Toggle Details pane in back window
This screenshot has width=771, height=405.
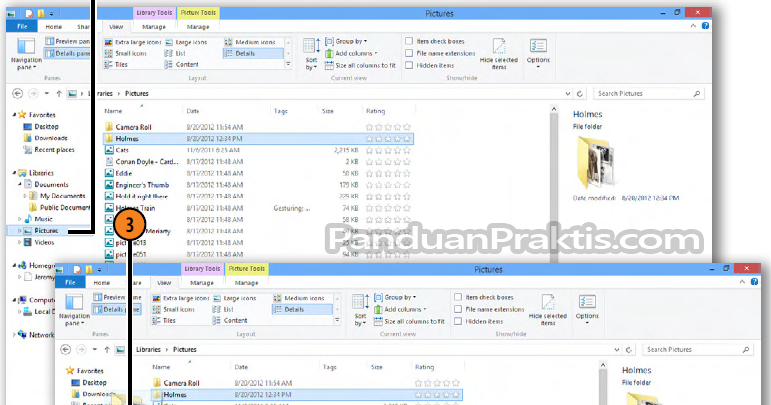coord(68,53)
